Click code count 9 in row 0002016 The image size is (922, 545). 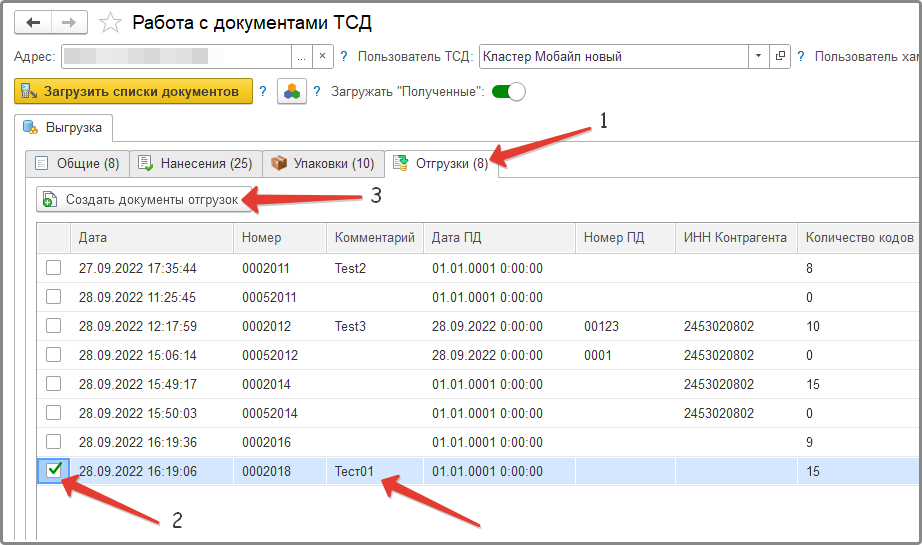pyautogui.click(x=809, y=442)
